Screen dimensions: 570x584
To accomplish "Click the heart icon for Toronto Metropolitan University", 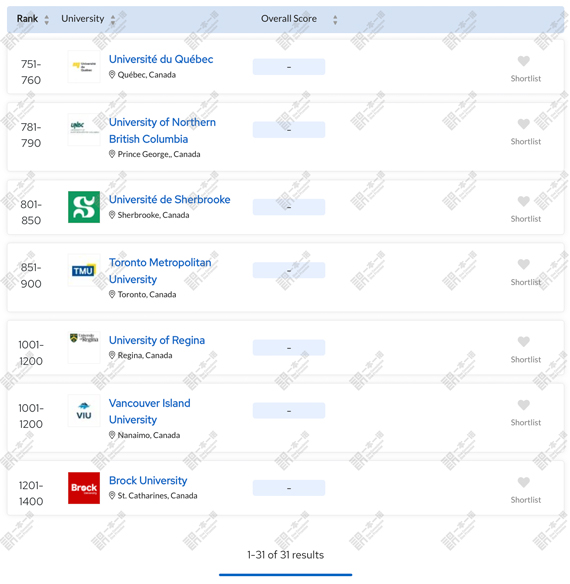I will tap(523, 264).
